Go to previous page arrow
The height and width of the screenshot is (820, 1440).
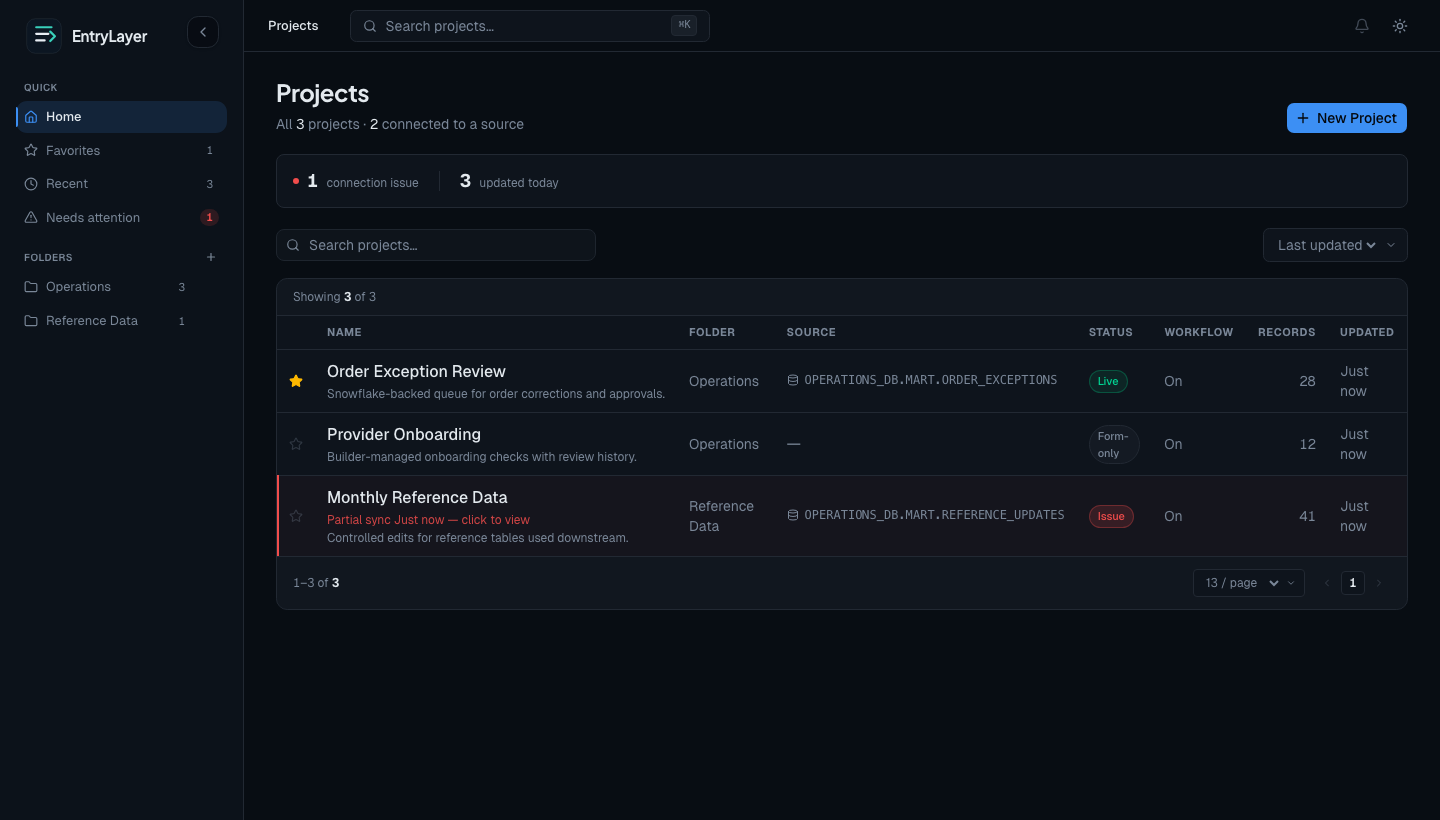(1327, 583)
